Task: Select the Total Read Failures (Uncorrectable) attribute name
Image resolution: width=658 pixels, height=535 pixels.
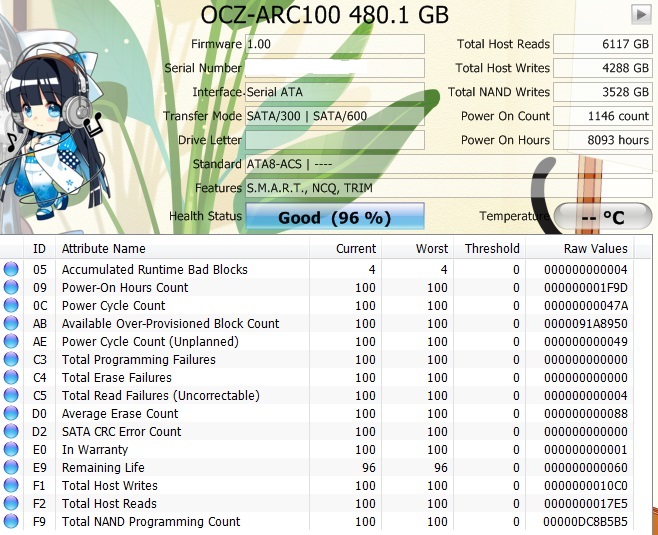Action: tap(161, 395)
